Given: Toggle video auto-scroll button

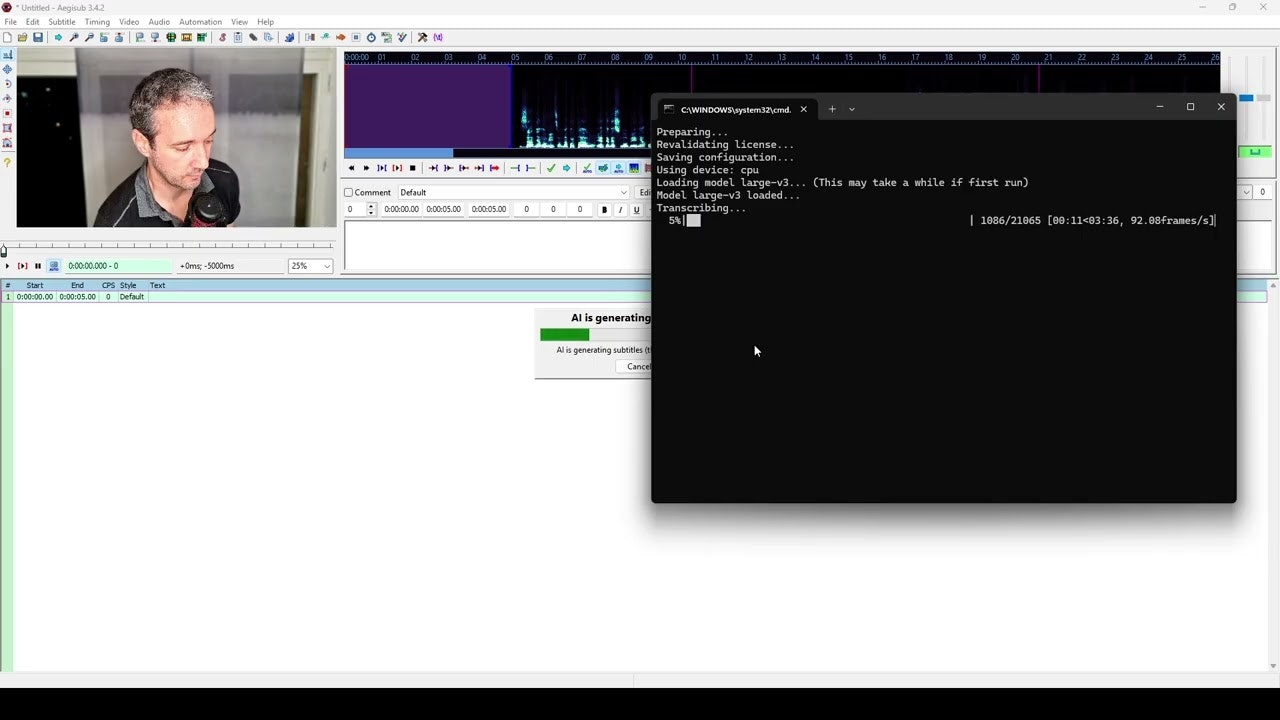Looking at the screenshot, I should click(x=54, y=266).
